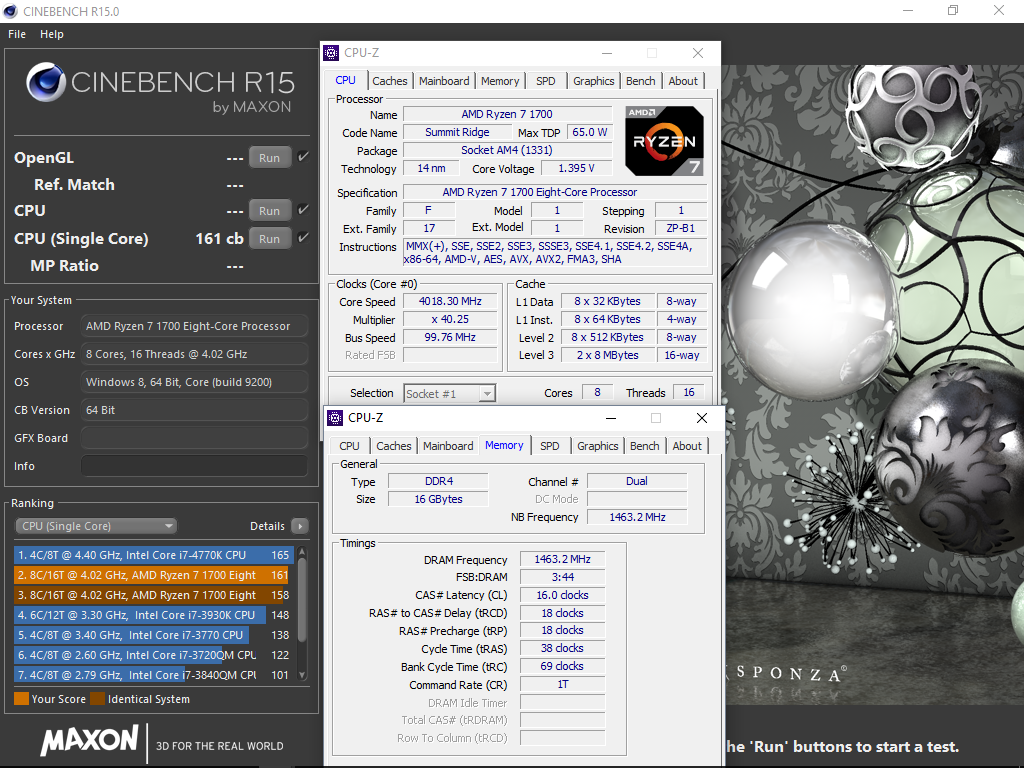Switch to Mainboard tab in lower CPU-Z

pos(448,446)
